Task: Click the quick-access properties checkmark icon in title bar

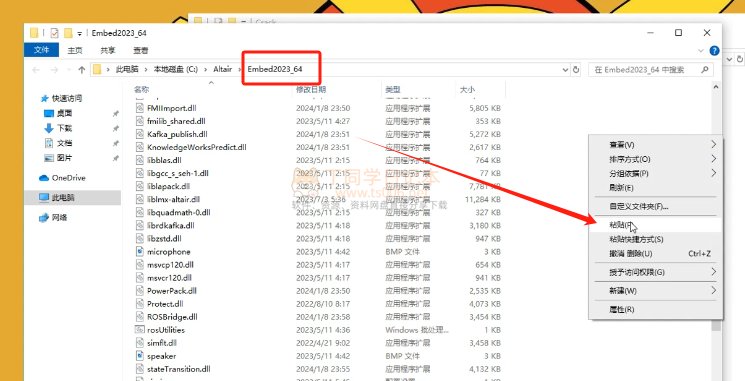Action: coord(54,33)
